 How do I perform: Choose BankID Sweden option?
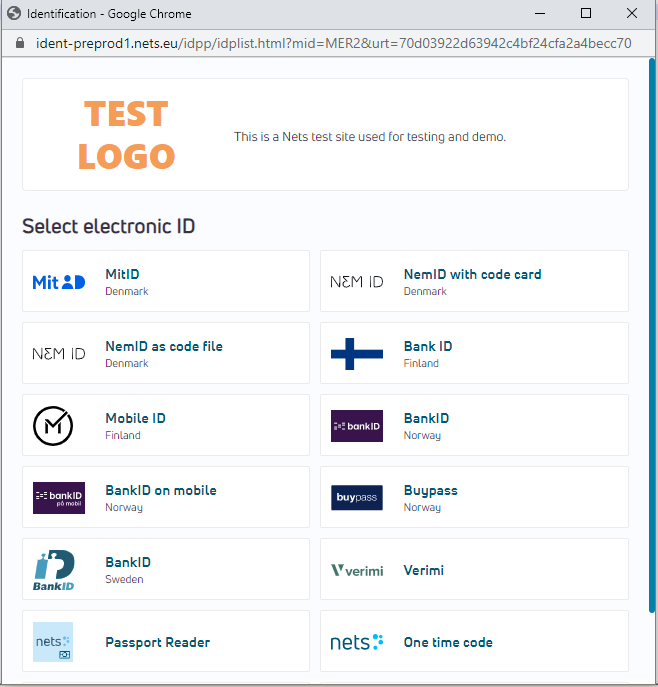(x=166, y=569)
